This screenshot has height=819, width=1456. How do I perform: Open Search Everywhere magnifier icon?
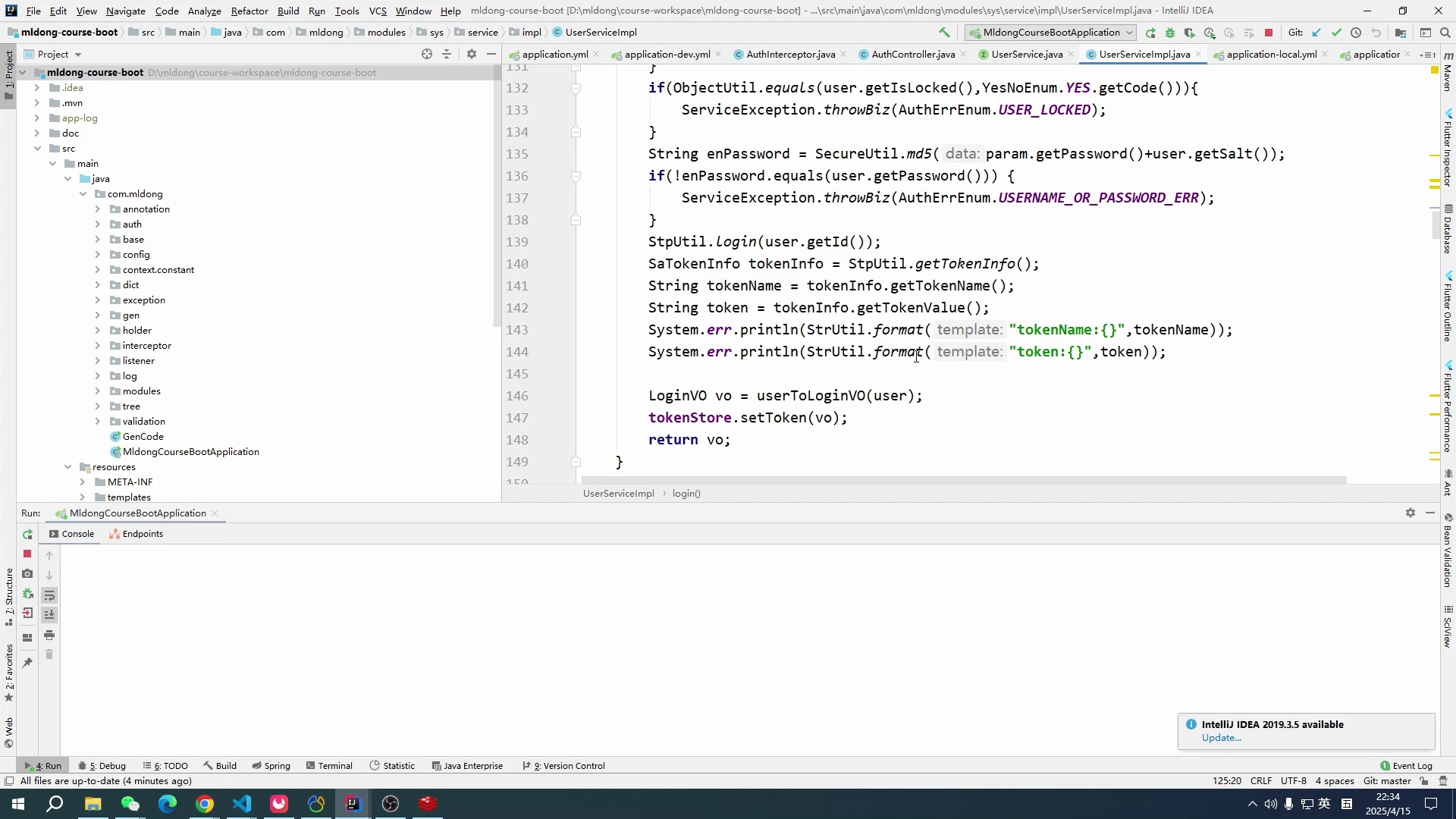pyautogui.click(x=1445, y=33)
